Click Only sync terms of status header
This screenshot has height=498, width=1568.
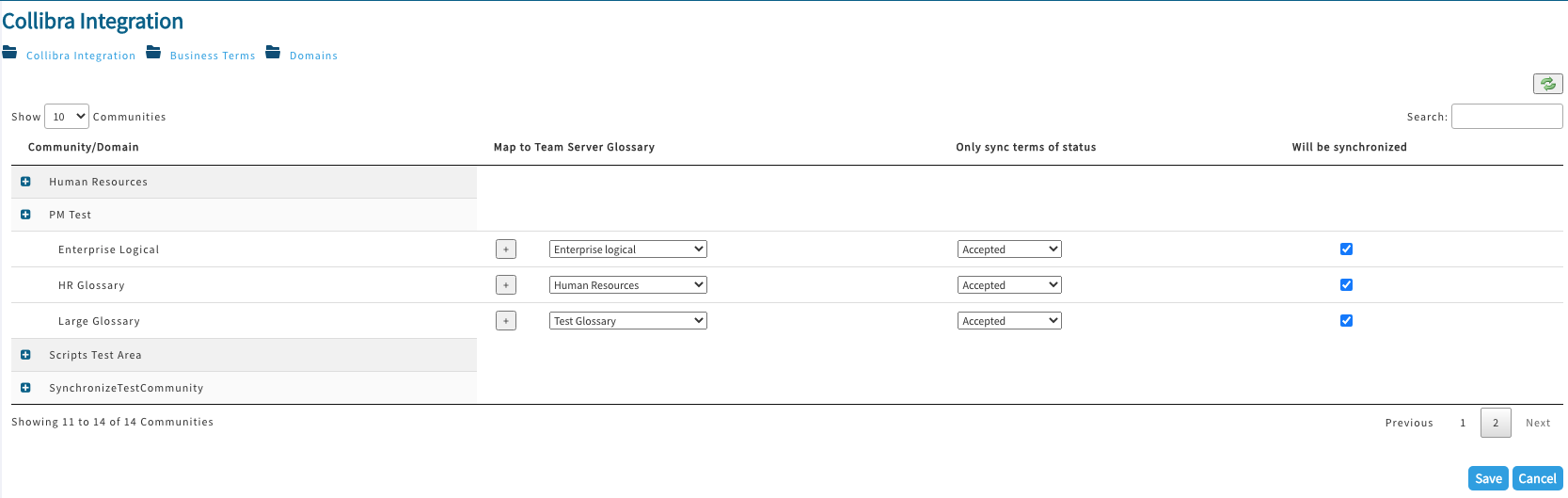tap(1026, 147)
